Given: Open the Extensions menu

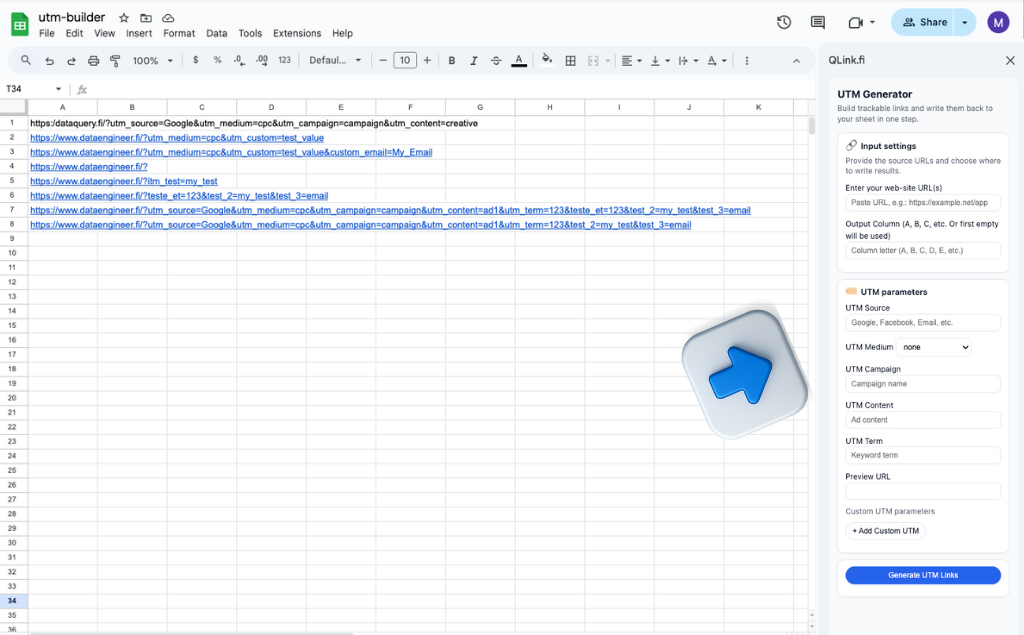Looking at the screenshot, I should 297,32.
